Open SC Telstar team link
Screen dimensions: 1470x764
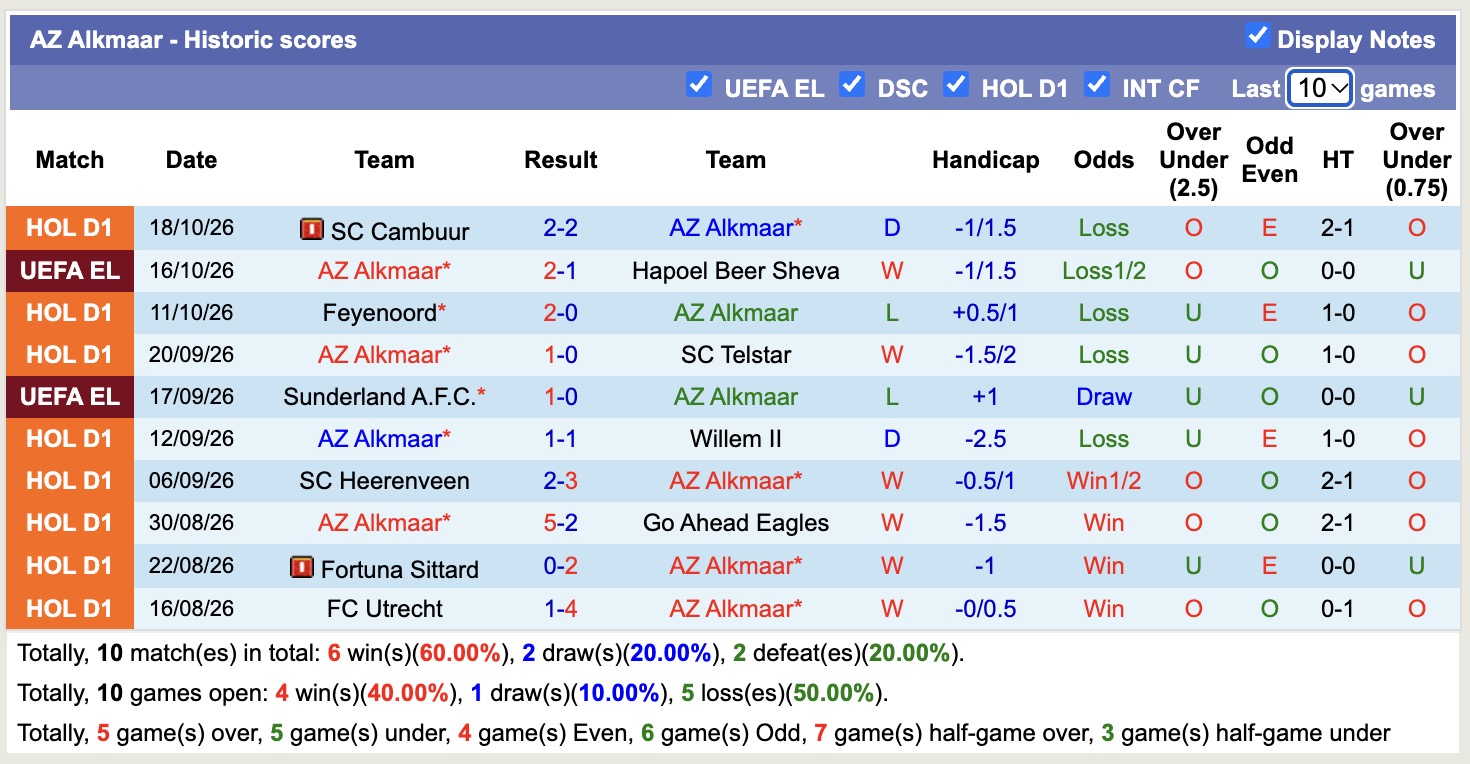point(736,355)
